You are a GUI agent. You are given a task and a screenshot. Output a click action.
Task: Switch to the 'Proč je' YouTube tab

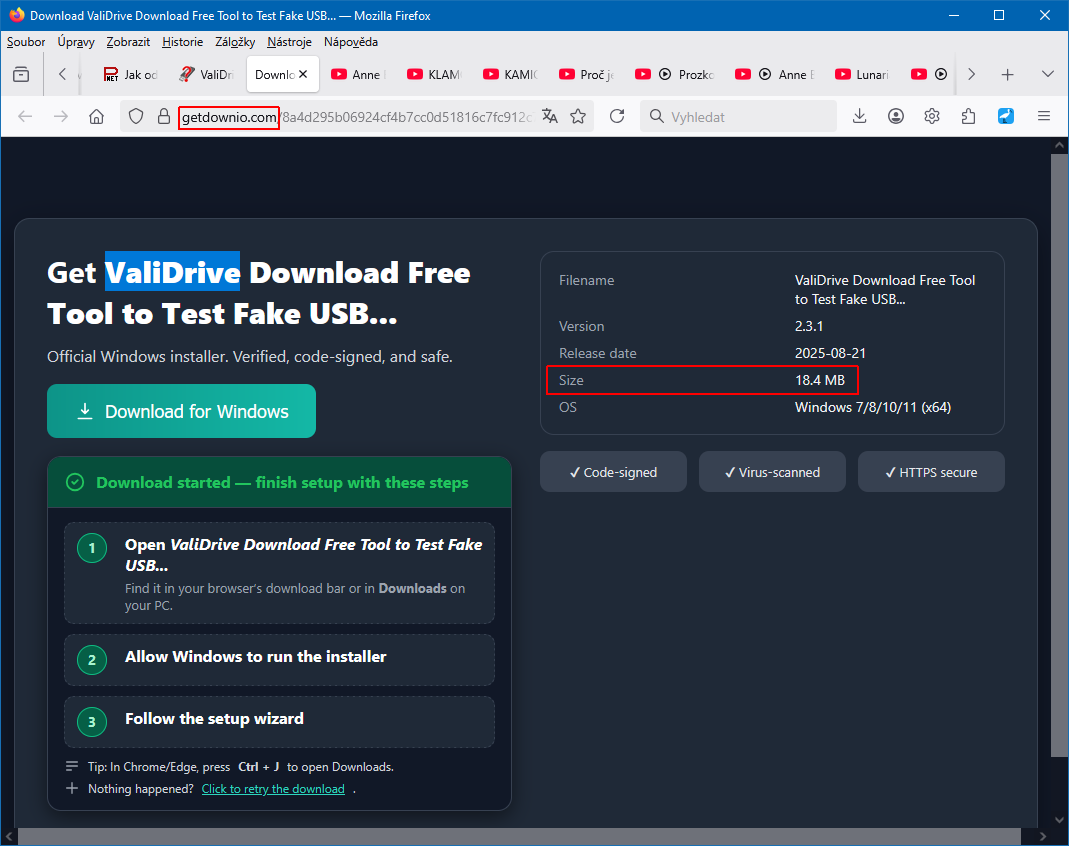coord(586,74)
